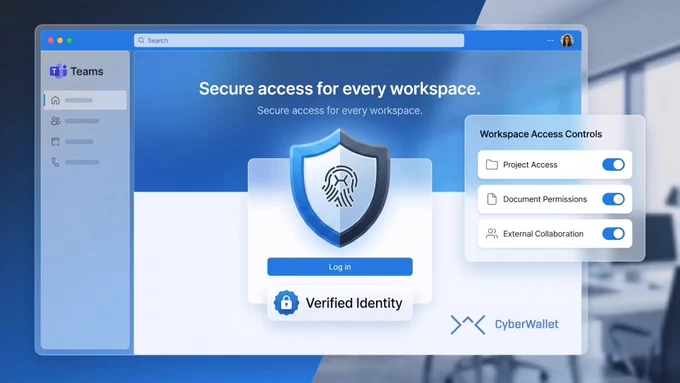
Task: Toggle the Project Access switch
Action: (x=614, y=165)
